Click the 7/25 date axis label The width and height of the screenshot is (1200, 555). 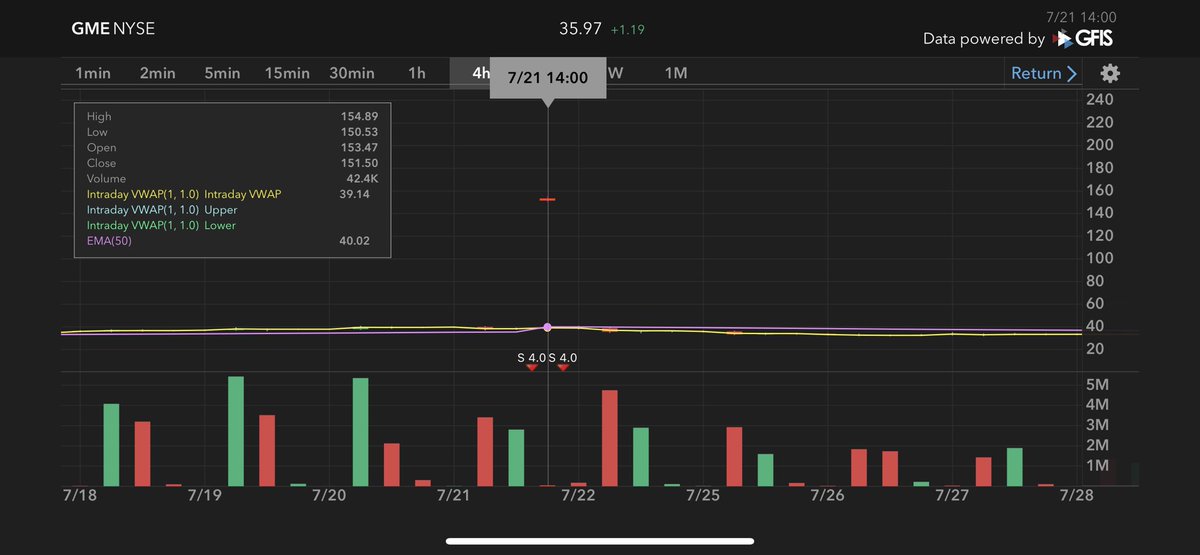(x=704, y=495)
